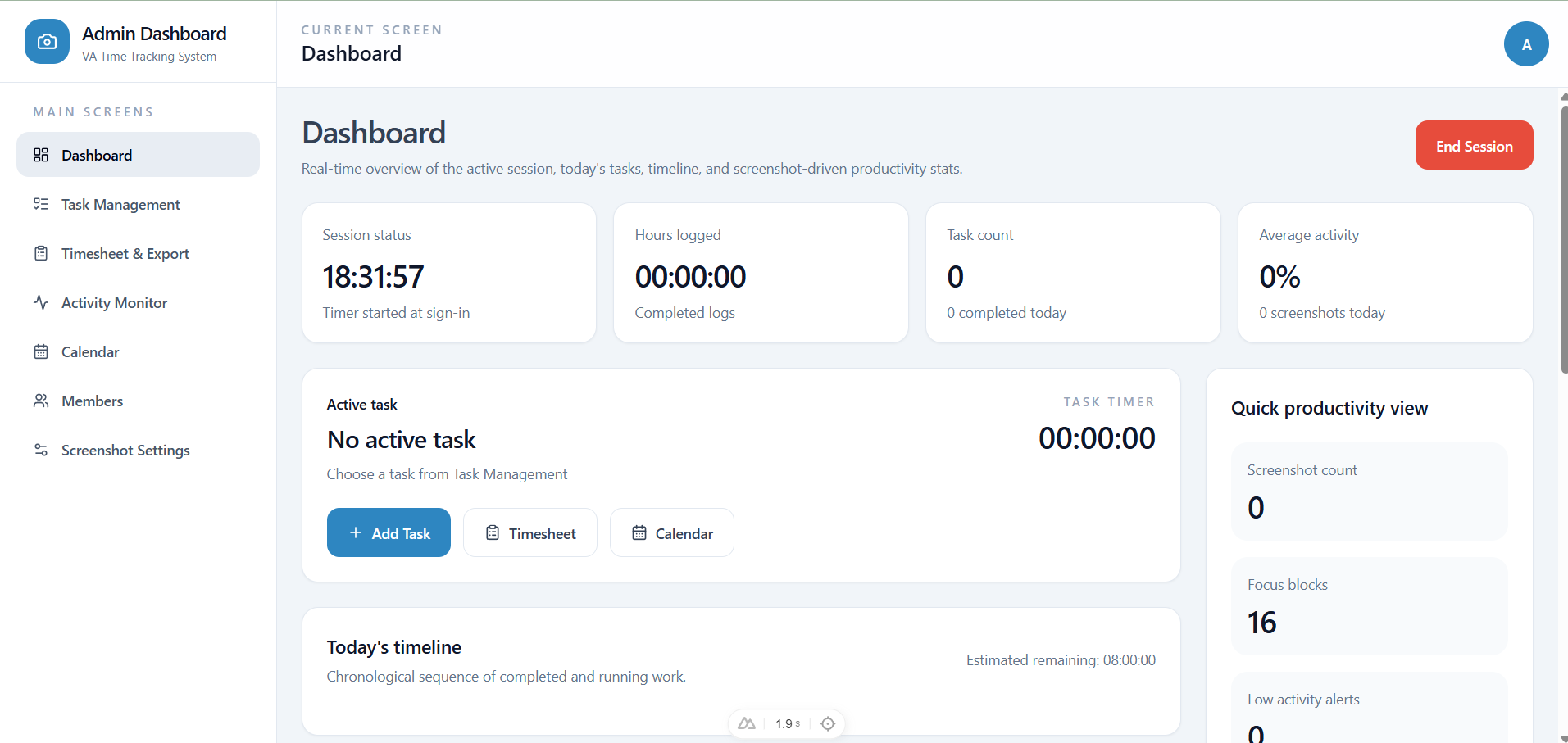The image size is (1568, 743).
Task: Click the Members people icon
Action: [x=41, y=401]
